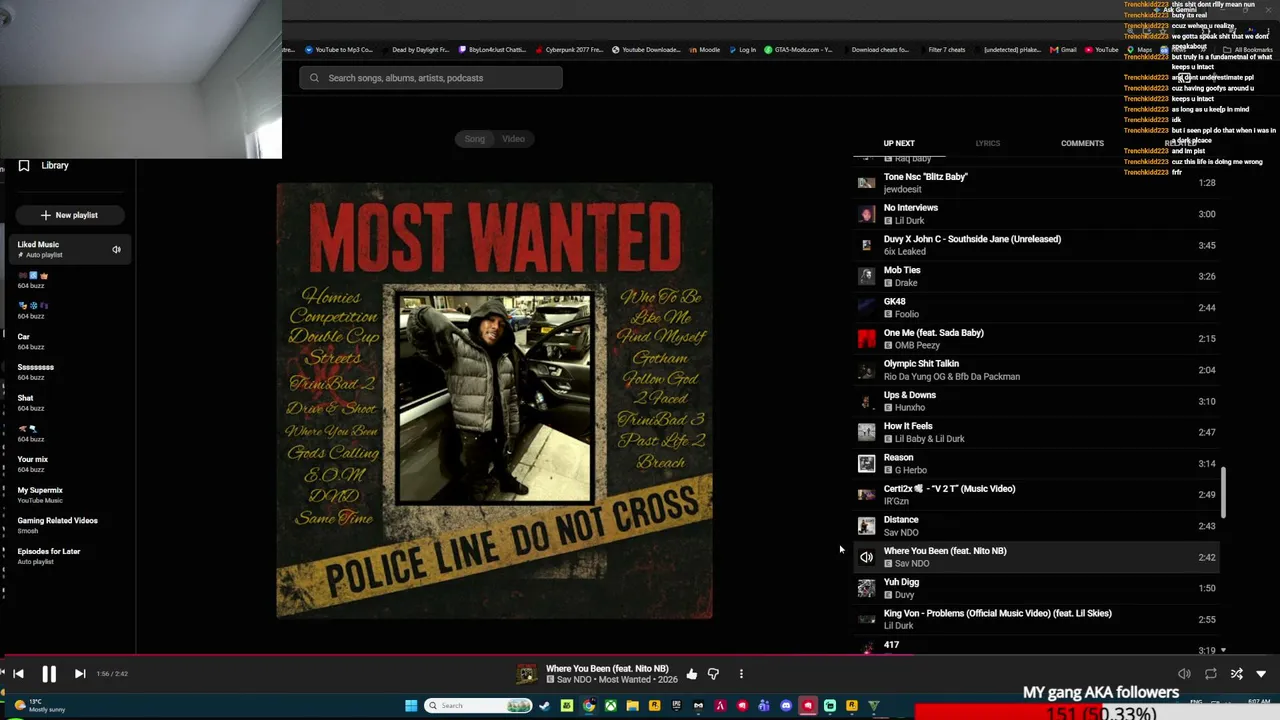Seek along the red song progress bar
This screenshot has width=1280, height=720.
[640, 656]
